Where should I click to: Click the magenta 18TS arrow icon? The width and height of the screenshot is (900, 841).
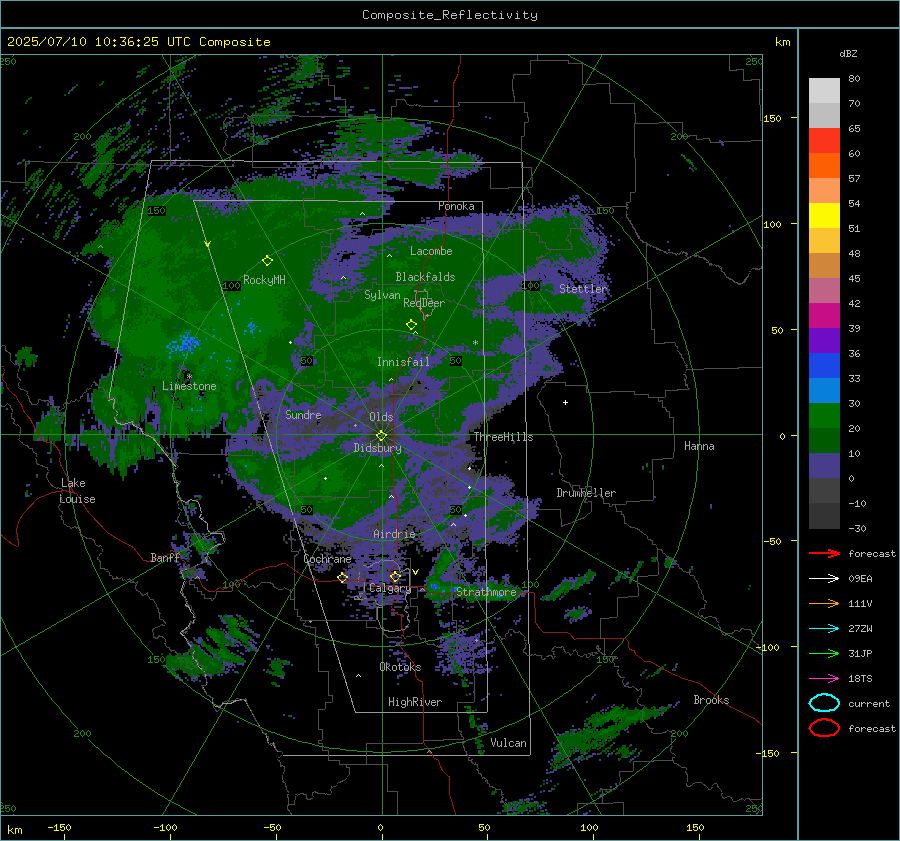click(824, 679)
